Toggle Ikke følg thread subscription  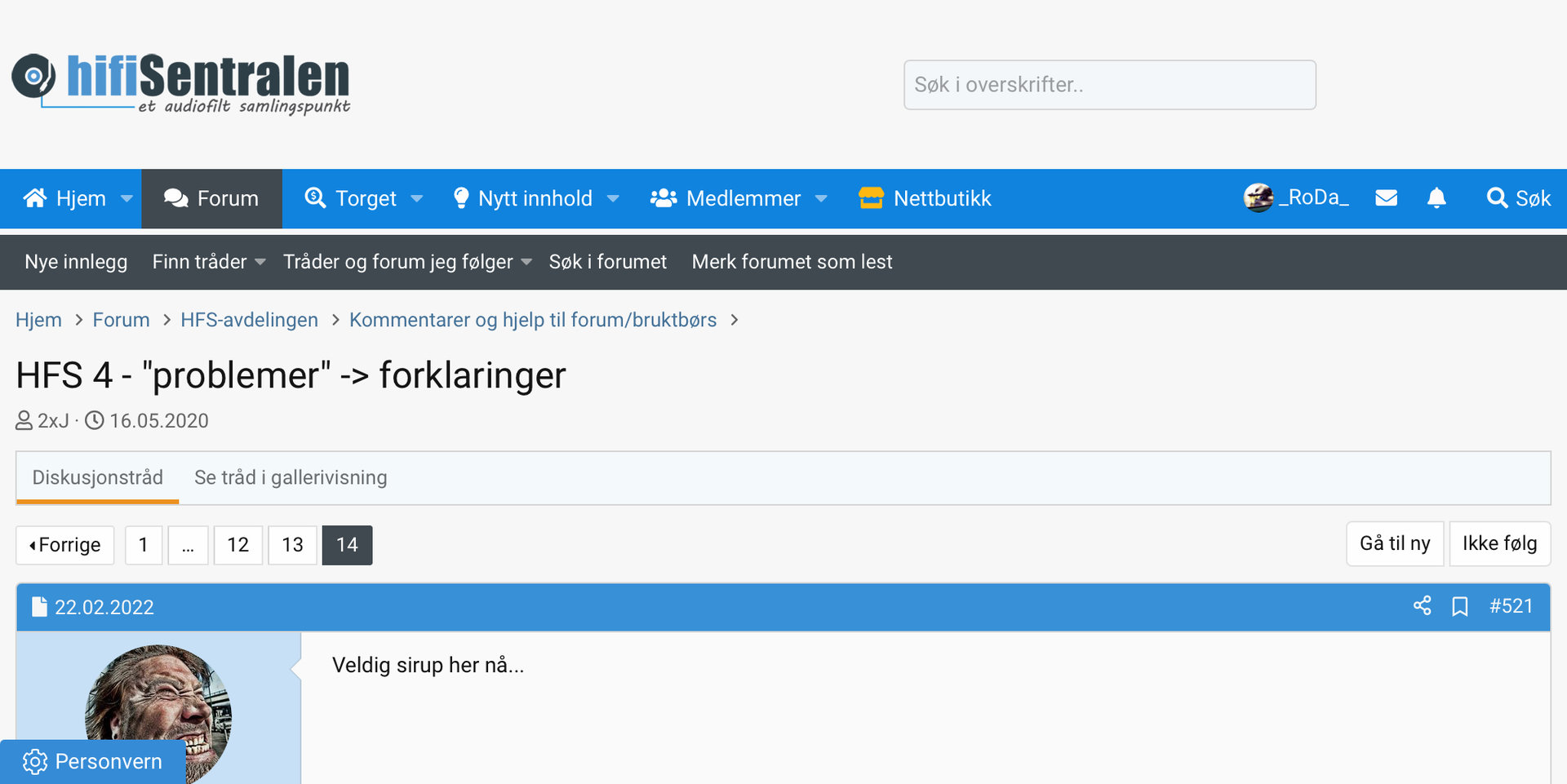pyautogui.click(x=1499, y=543)
